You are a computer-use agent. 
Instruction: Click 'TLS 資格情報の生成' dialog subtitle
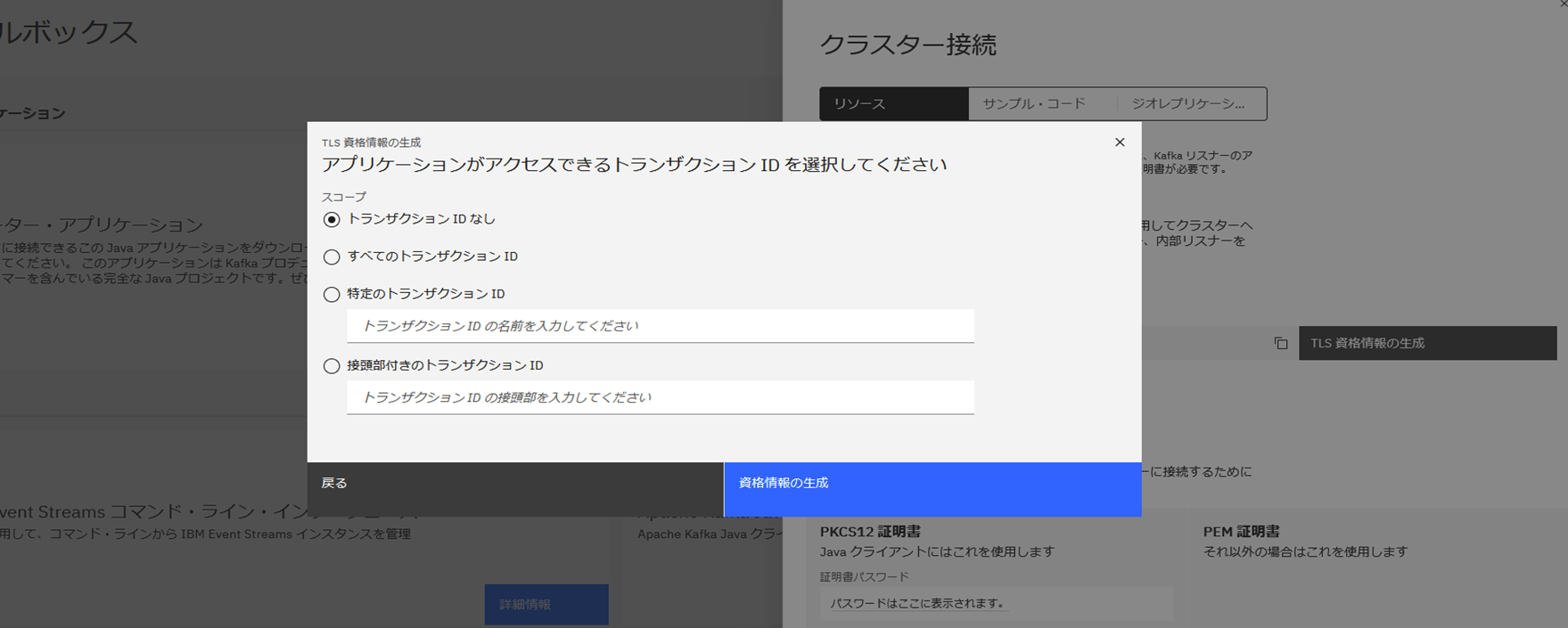[371, 143]
